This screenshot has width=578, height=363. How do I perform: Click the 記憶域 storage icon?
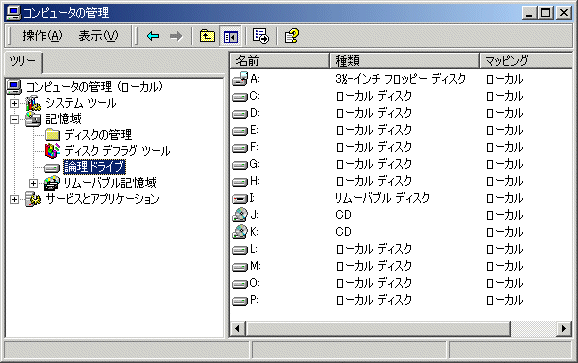click(33, 119)
